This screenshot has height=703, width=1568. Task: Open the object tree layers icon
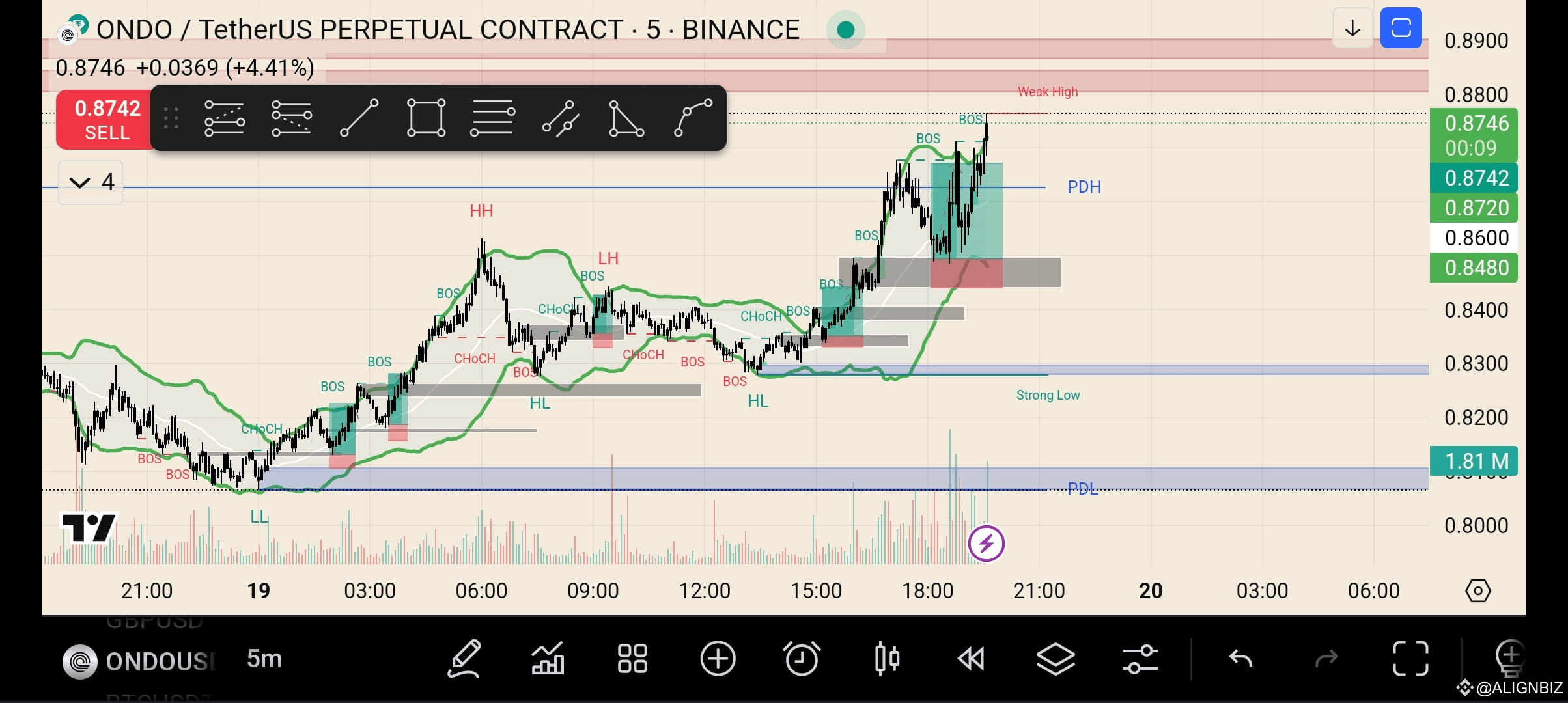pos(1056,659)
